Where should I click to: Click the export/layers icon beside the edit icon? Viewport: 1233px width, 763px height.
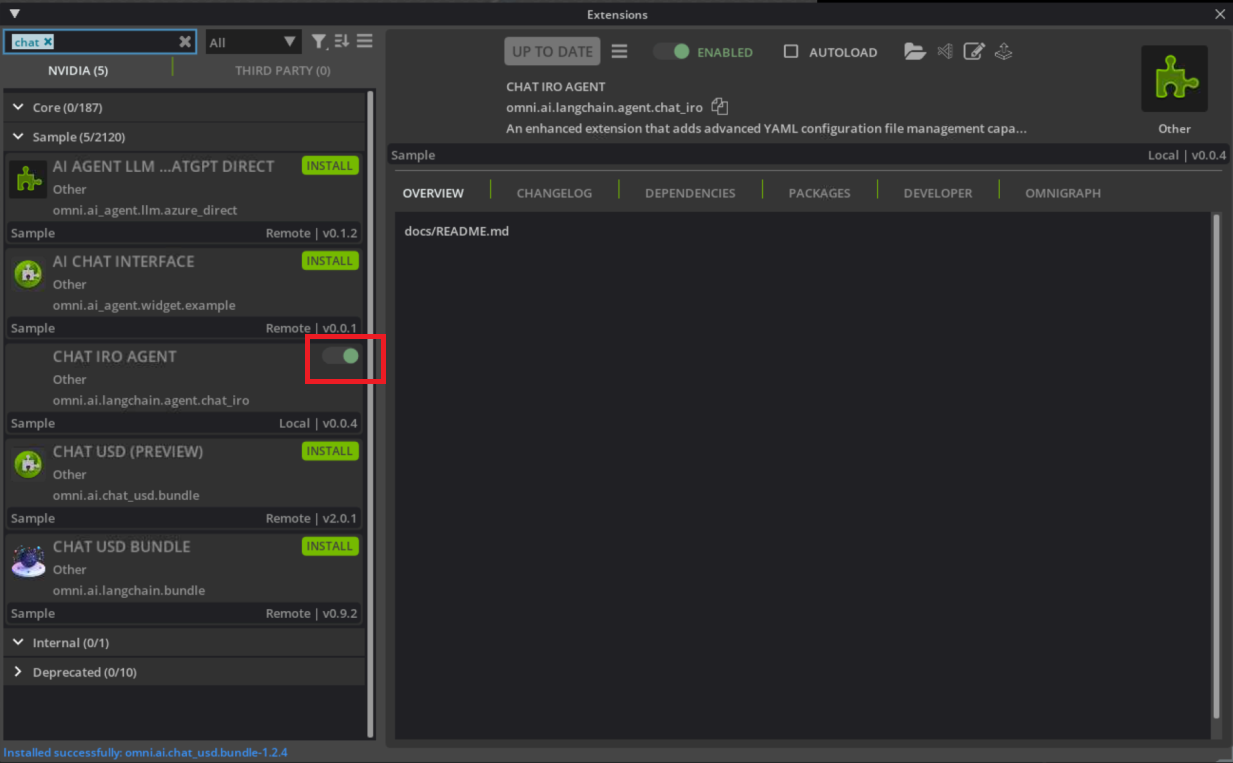coord(1003,51)
